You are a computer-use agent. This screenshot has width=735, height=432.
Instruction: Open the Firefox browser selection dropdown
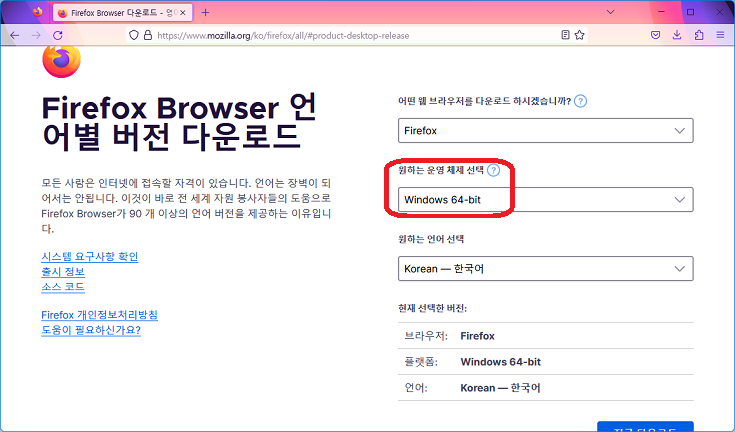pyautogui.click(x=546, y=131)
